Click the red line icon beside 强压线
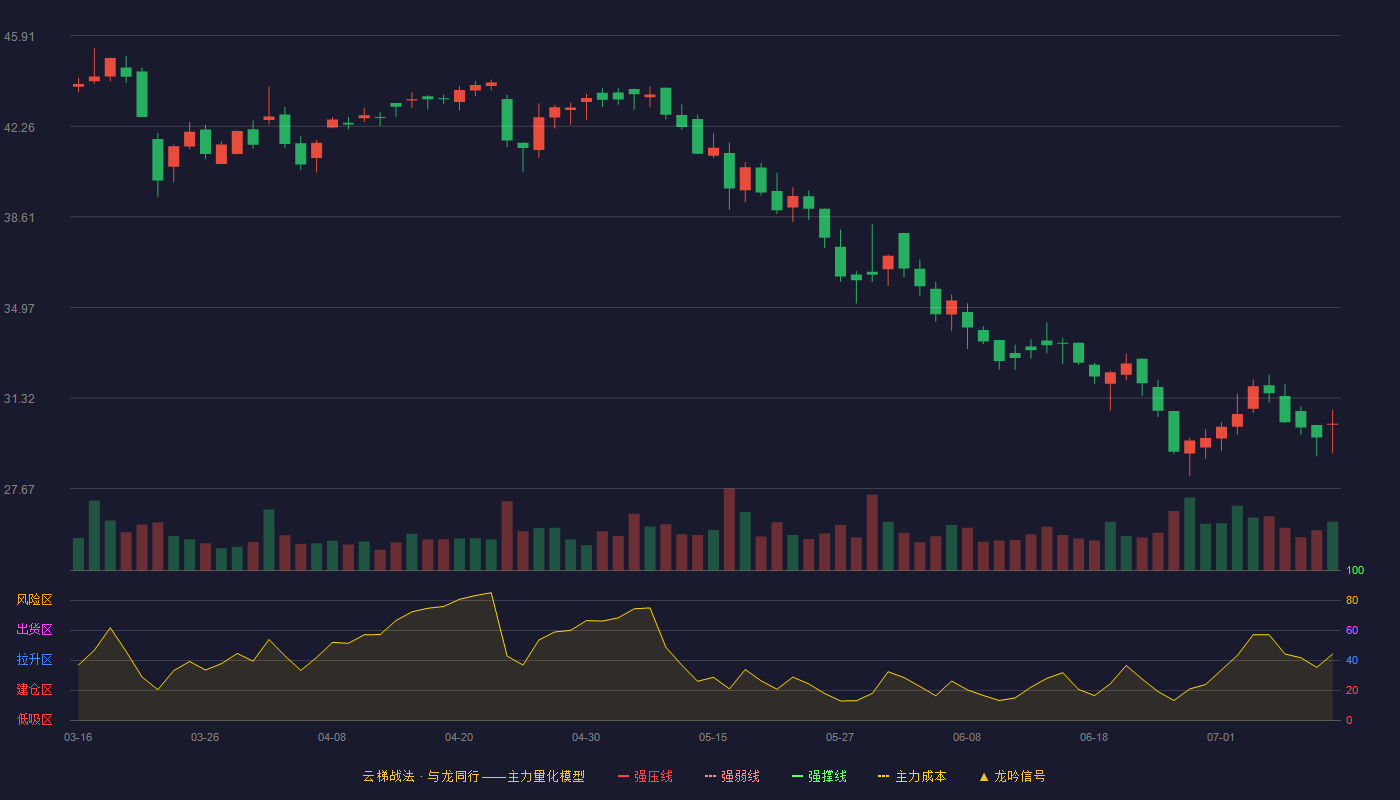The width and height of the screenshot is (1400, 800). (624, 776)
